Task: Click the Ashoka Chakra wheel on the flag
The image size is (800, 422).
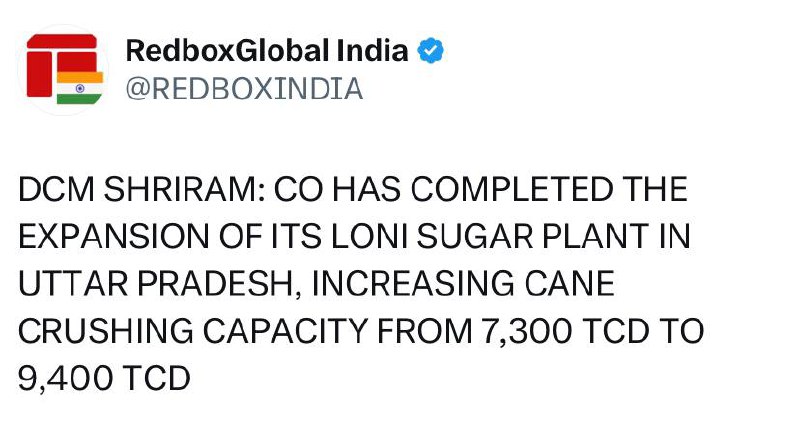Action: pos(80,88)
